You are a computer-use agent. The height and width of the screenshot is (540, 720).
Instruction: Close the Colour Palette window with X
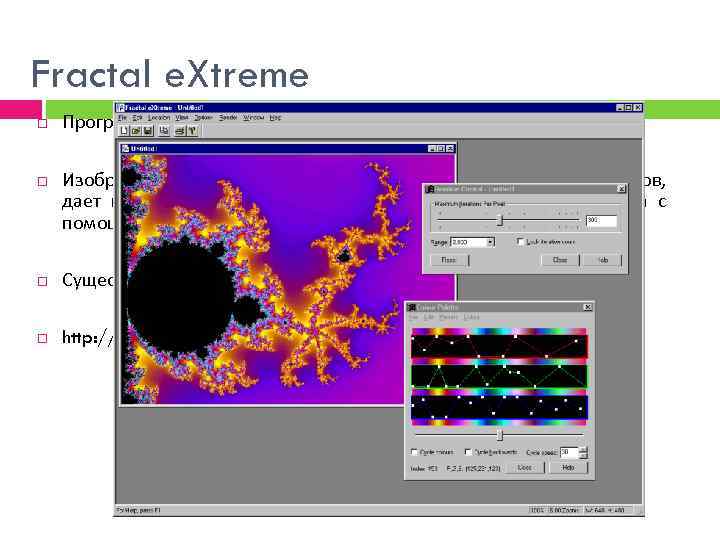(588, 307)
